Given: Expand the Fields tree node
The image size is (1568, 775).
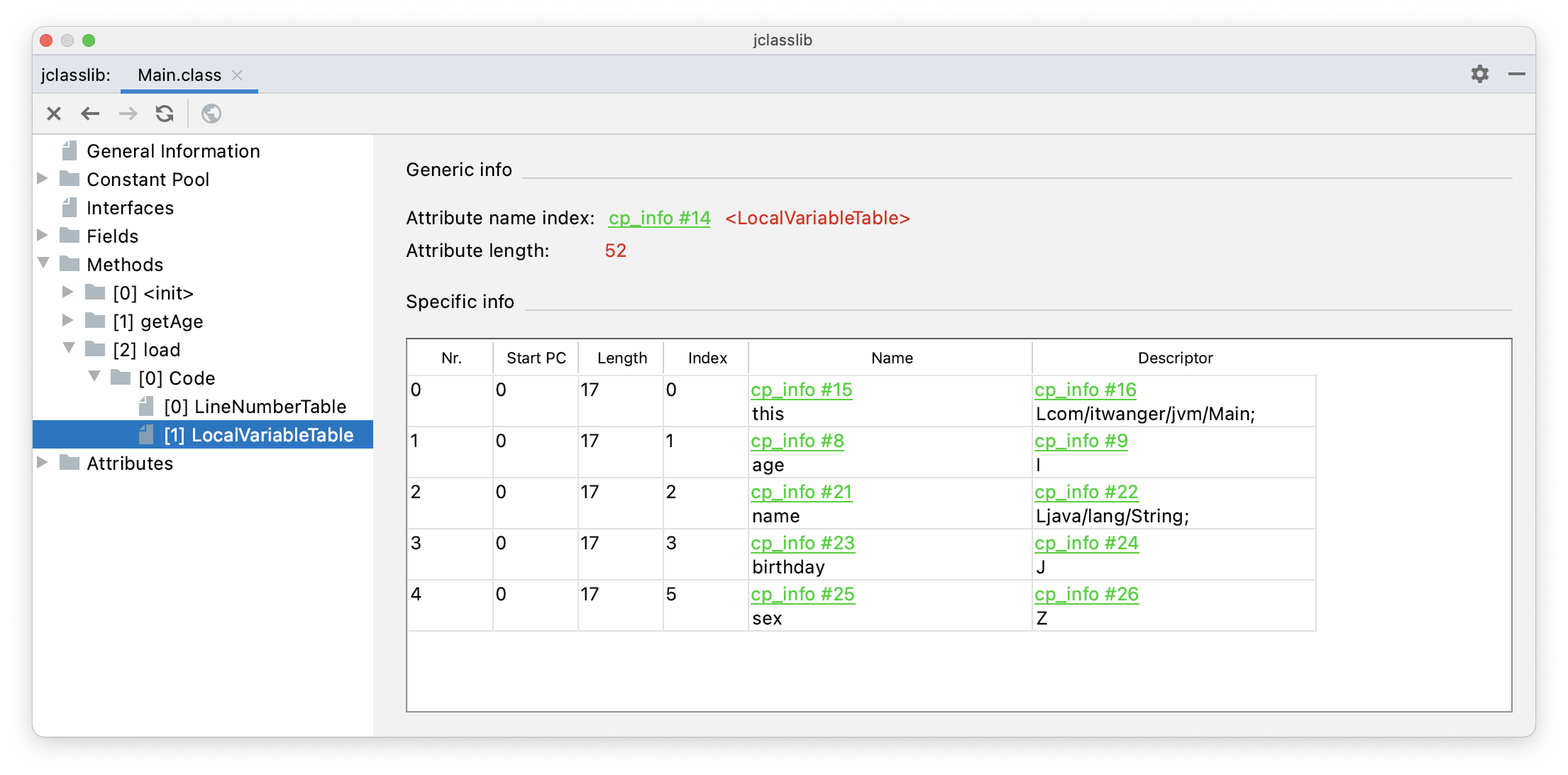Looking at the screenshot, I should 43,236.
